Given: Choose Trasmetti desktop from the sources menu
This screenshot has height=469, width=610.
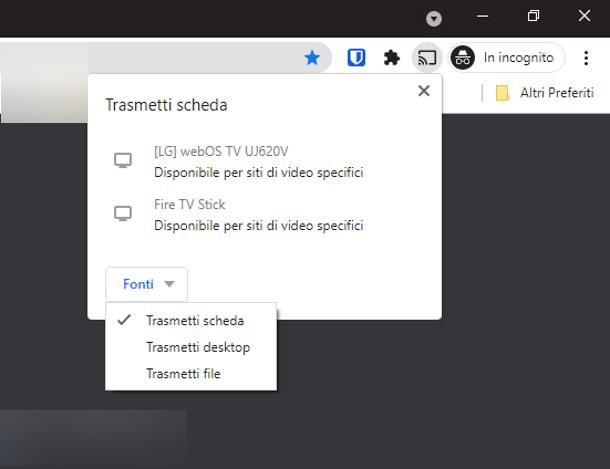Looking at the screenshot, I should click(191, 347).
